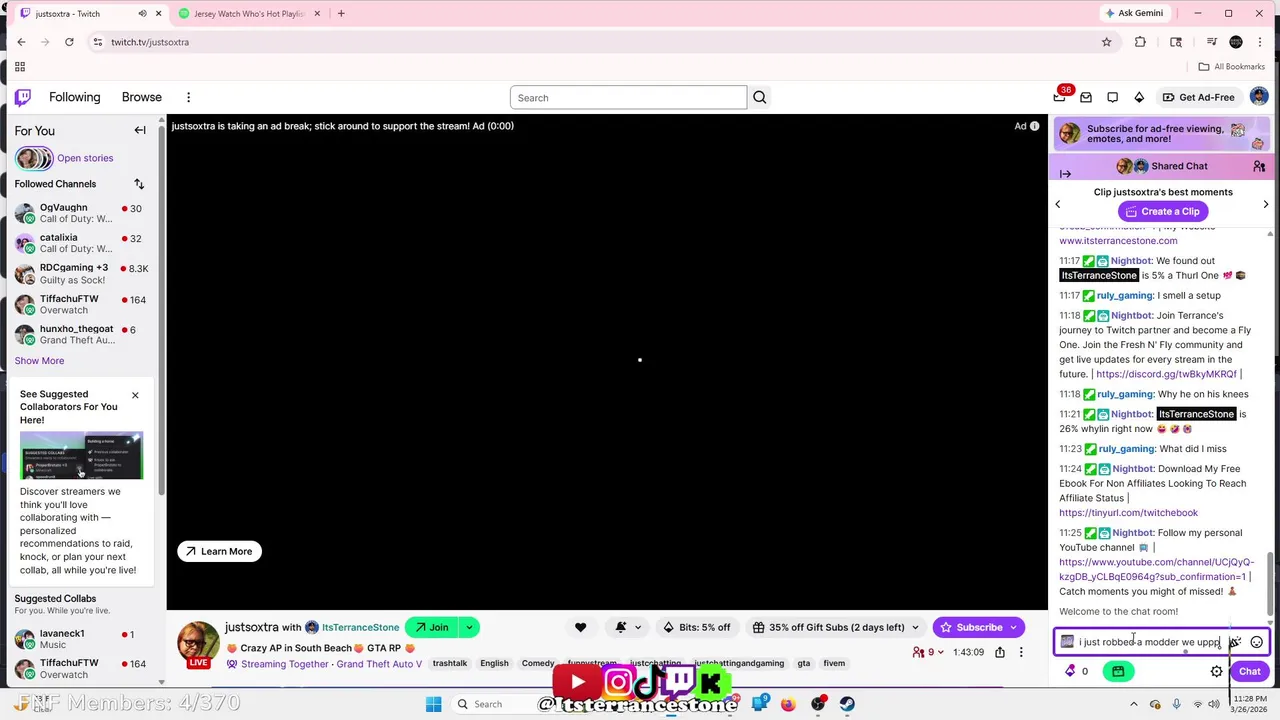Click Bits: 5% off button
Screen dimensions: 1280x720
pos(696,627)
